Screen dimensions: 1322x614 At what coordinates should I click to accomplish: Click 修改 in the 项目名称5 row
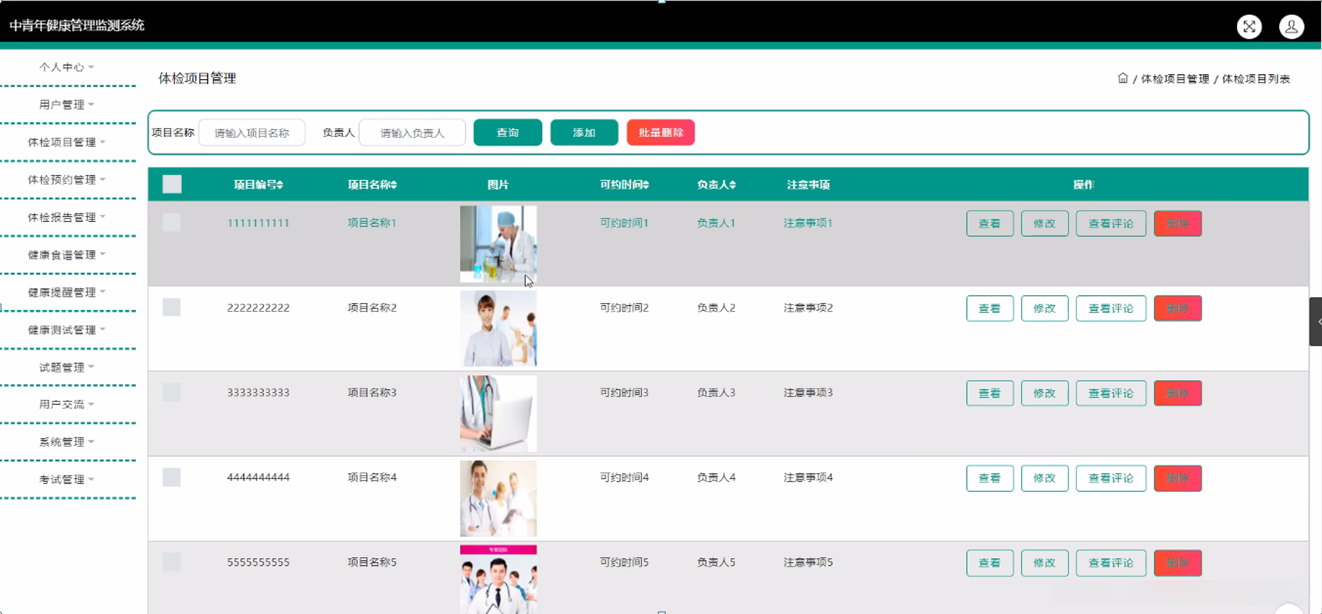[x=1045, y=563]
